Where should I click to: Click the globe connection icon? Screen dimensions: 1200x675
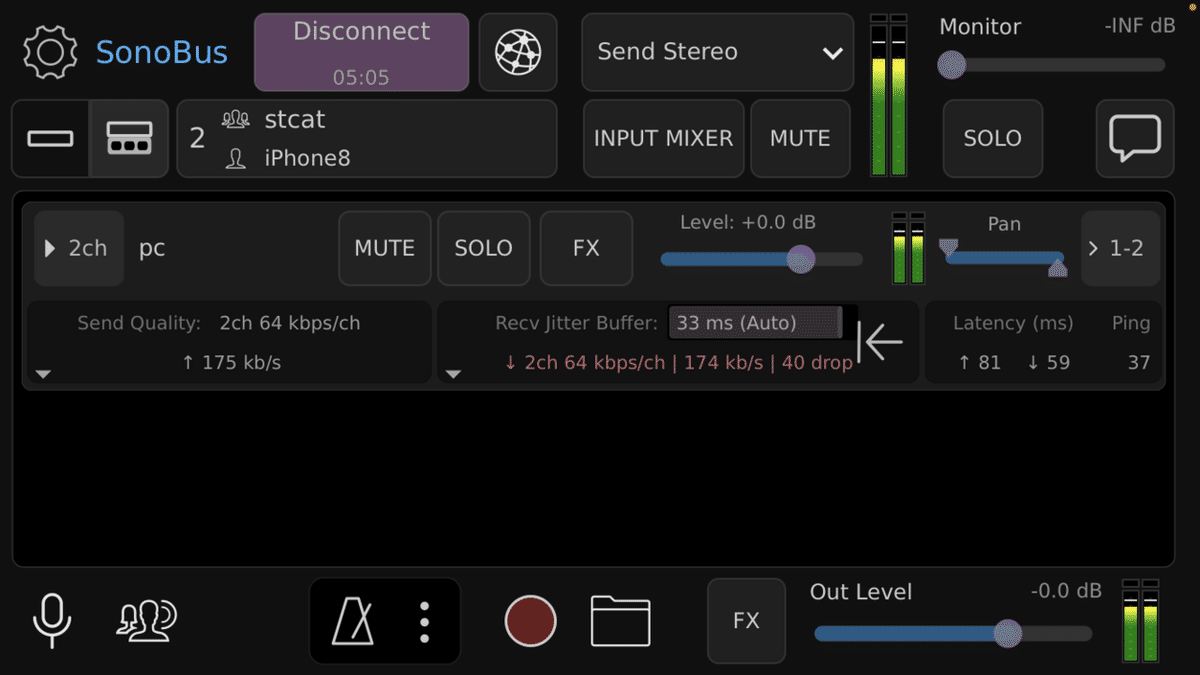518,52
